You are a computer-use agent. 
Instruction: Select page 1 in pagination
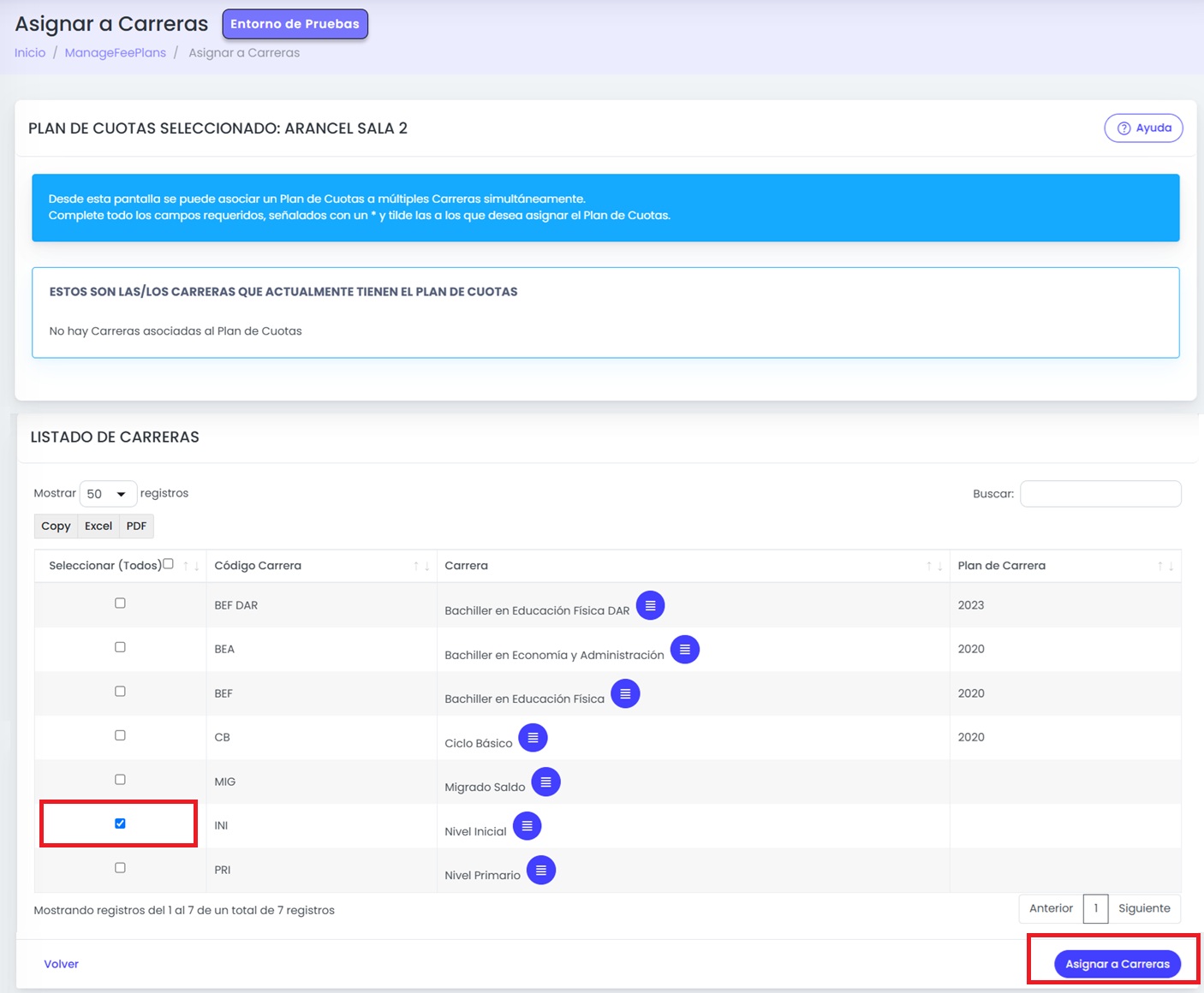pos(1096,908)
